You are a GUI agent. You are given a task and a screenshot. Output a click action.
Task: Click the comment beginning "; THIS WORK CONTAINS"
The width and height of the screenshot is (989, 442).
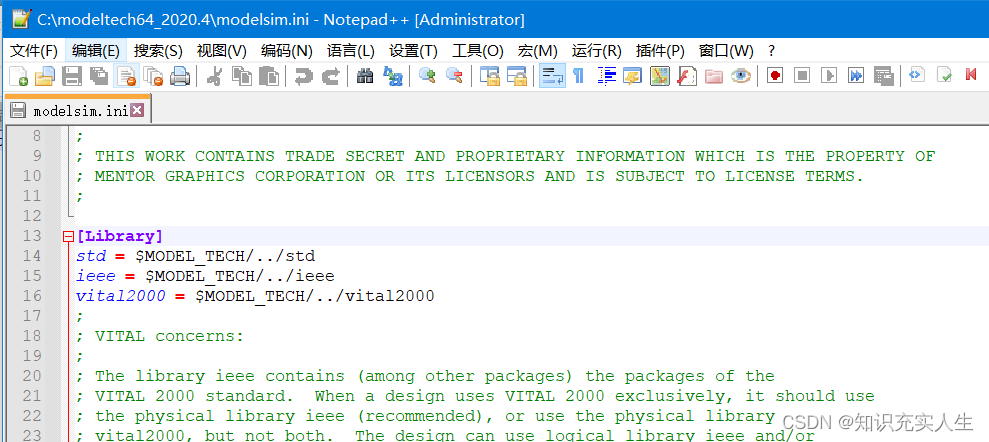[x=505, y=156]
